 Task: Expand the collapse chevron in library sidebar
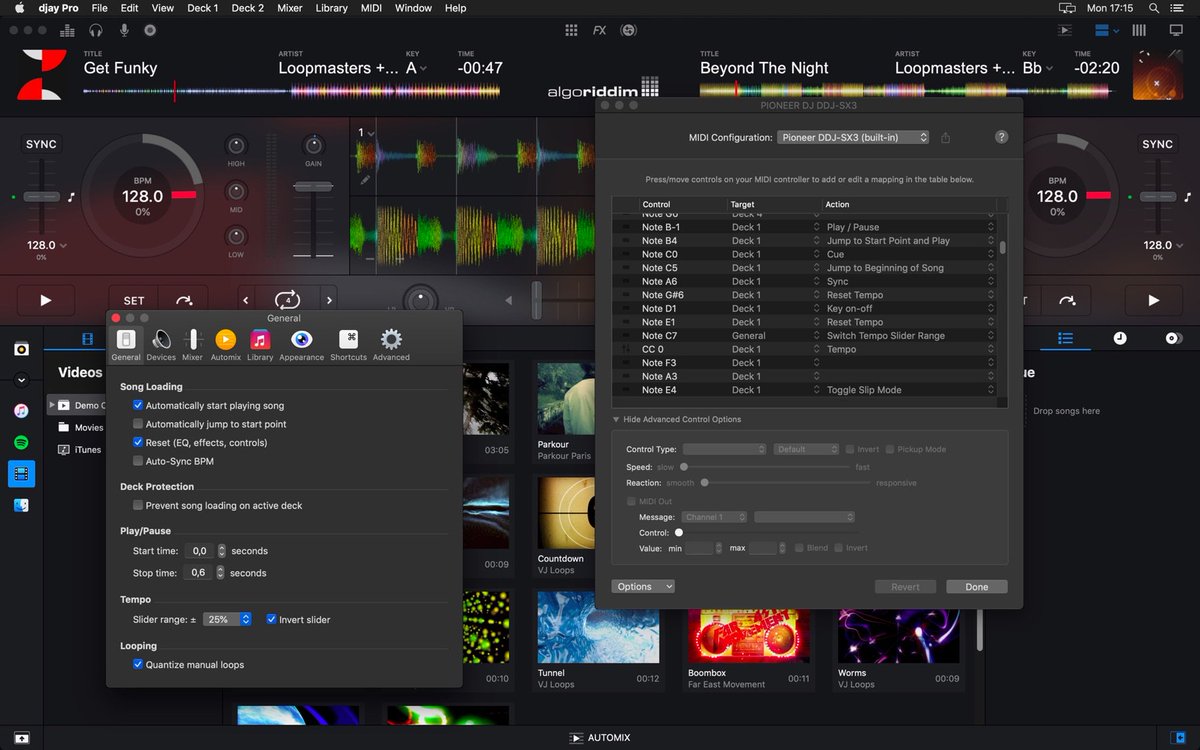pos(21,380)
